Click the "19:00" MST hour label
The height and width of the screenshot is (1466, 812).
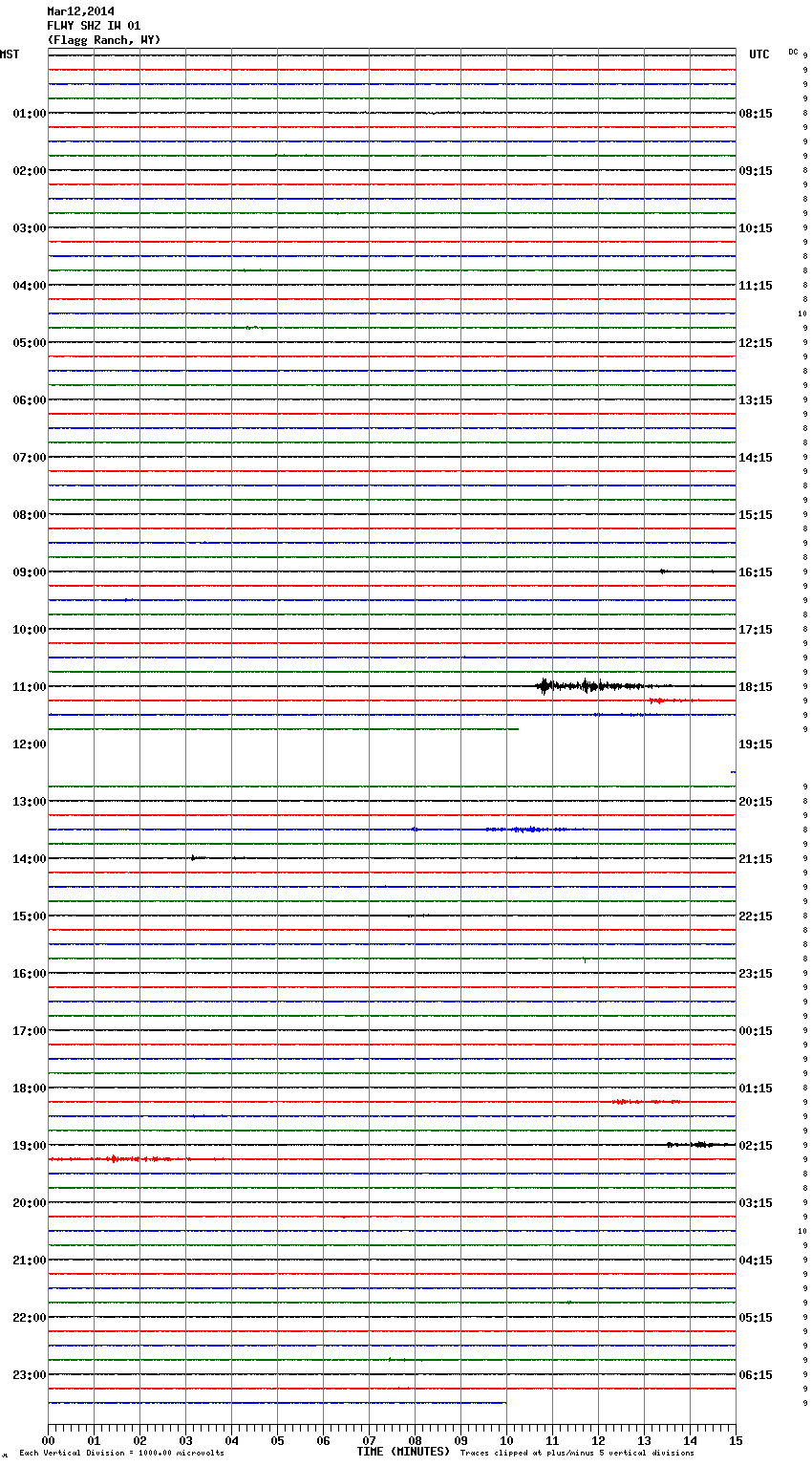(x=29, y=1146)
